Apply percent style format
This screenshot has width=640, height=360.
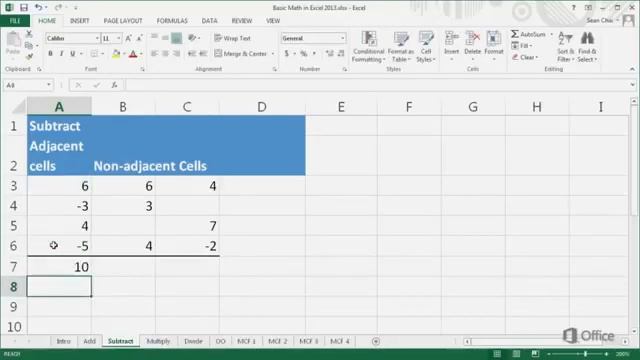[304, 53]
